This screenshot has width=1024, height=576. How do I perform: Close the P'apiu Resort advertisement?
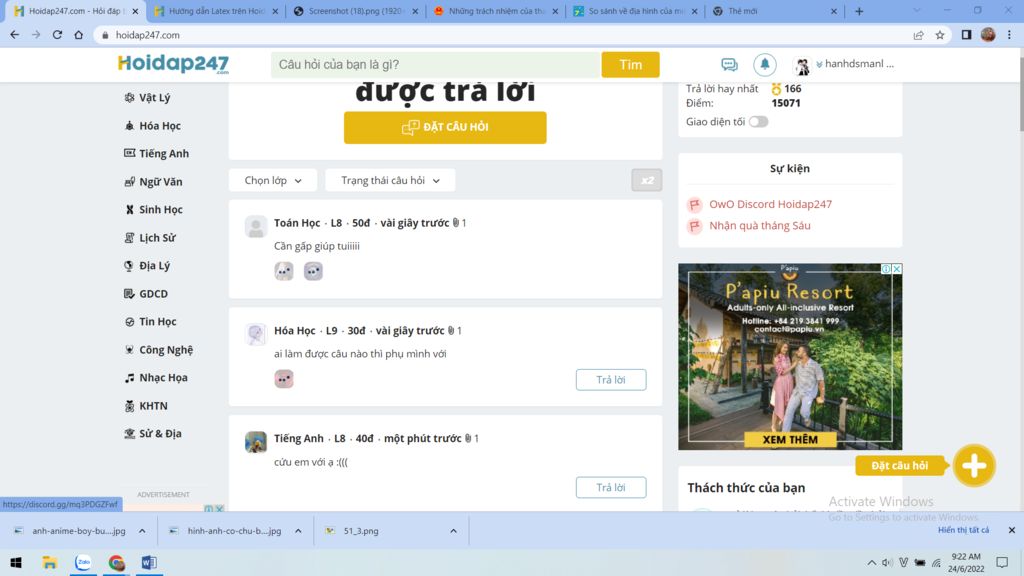(897, 269)
